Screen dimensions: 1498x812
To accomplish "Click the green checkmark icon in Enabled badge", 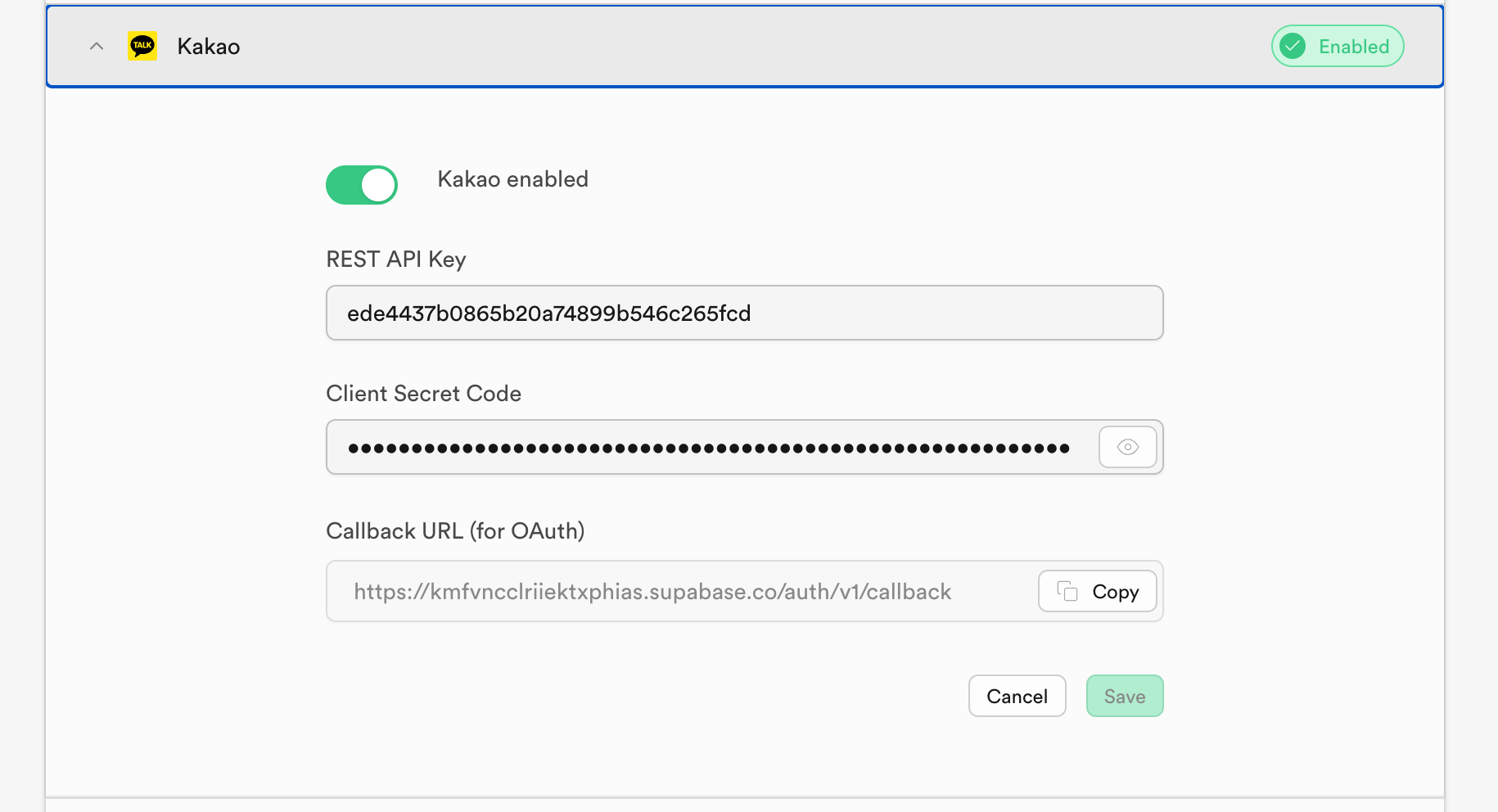I will pos(1293,46).
